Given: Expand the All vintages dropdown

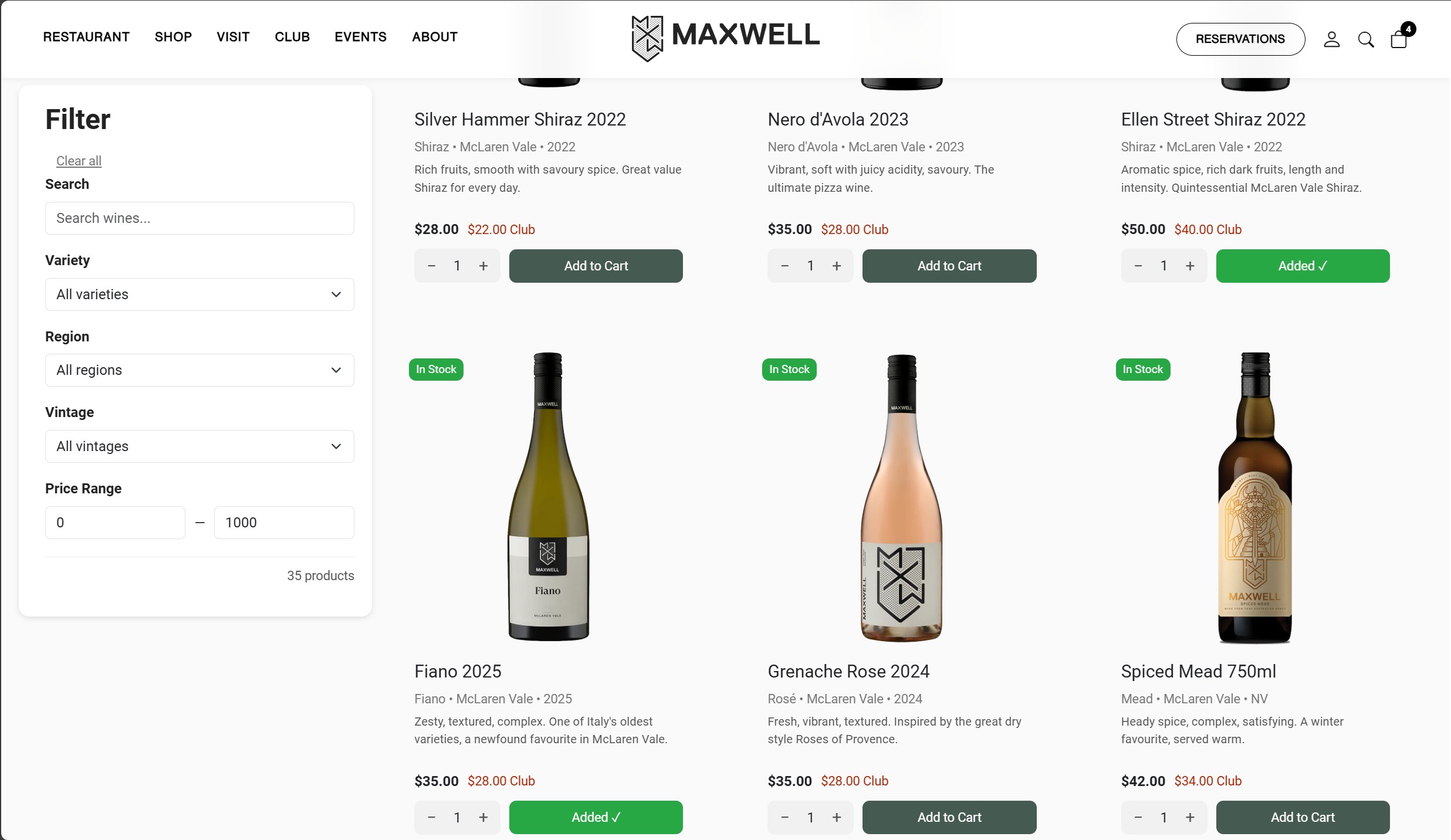Looking at the screenshot, I should point(199,446).
